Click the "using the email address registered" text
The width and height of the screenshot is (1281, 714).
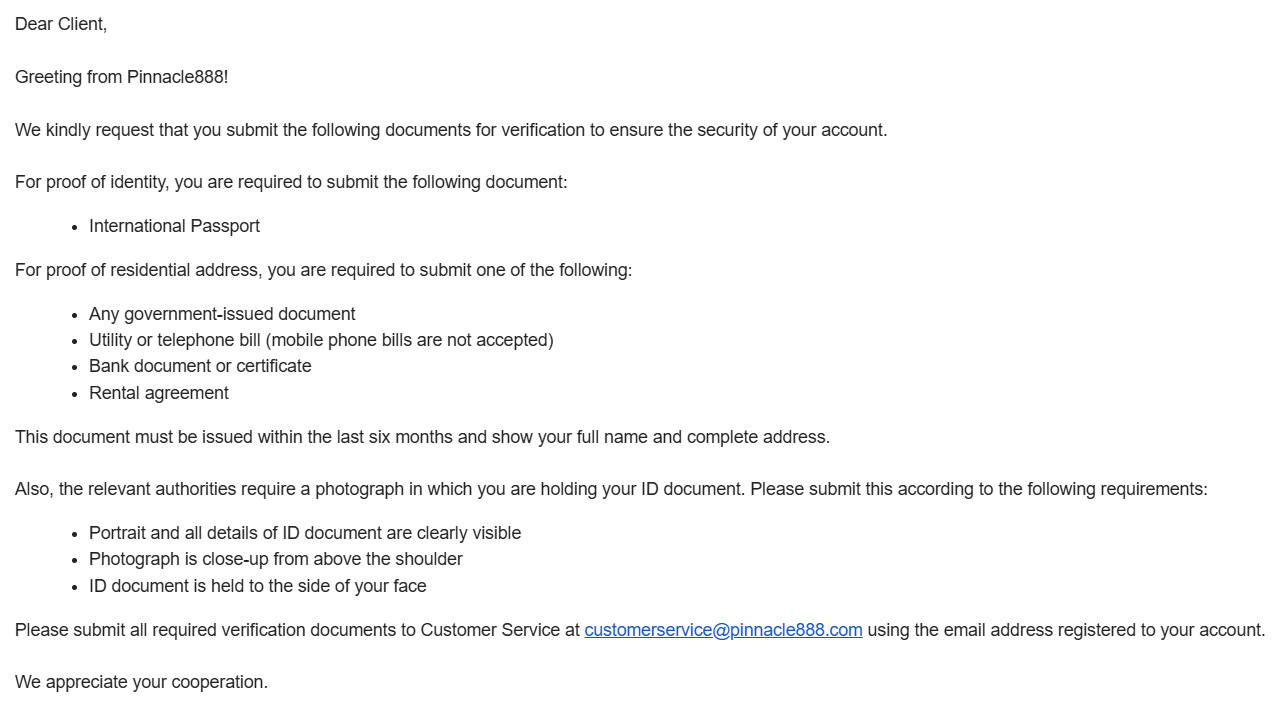[1066, 630]
